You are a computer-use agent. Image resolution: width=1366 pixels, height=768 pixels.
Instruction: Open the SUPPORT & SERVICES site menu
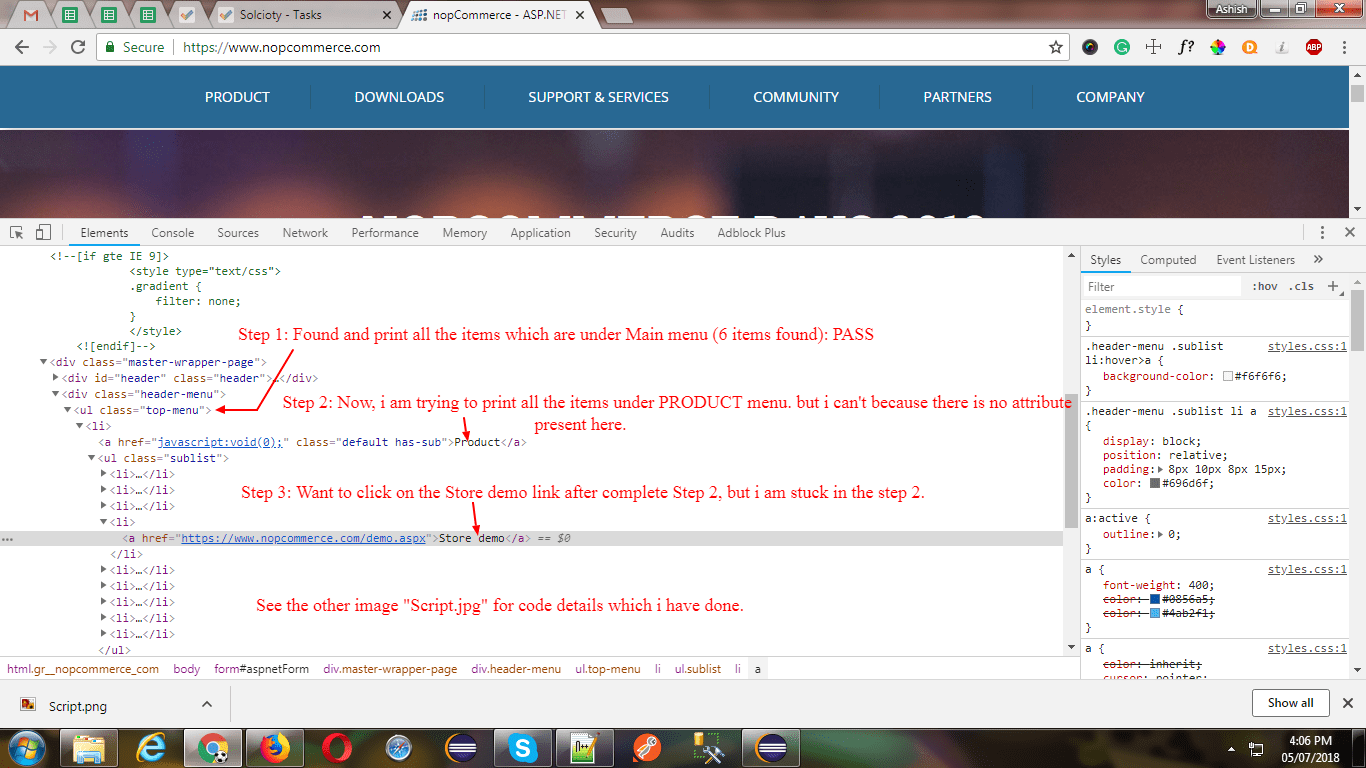tap(598, 97)
